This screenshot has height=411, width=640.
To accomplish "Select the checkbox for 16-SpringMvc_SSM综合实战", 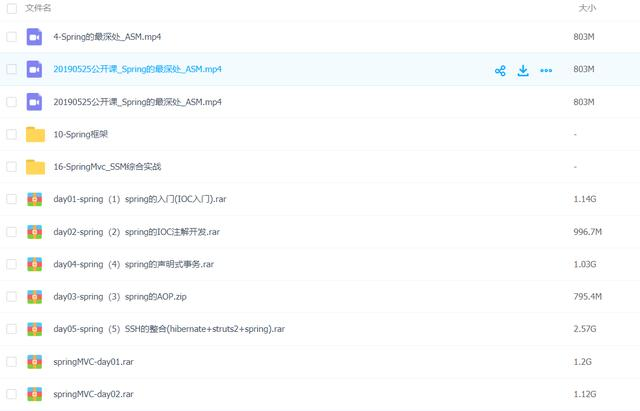I will pos(12,167).
